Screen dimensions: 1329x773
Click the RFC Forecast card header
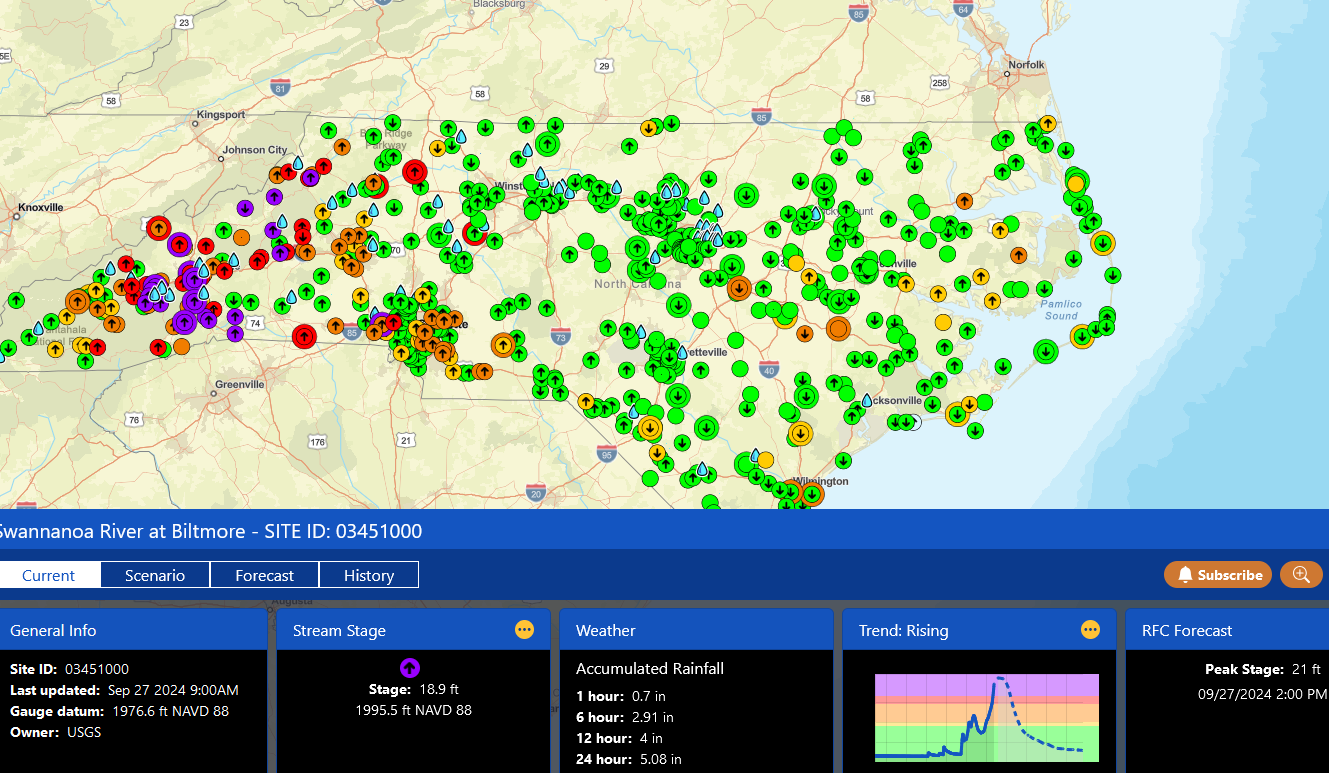(x=1227, y=630)
